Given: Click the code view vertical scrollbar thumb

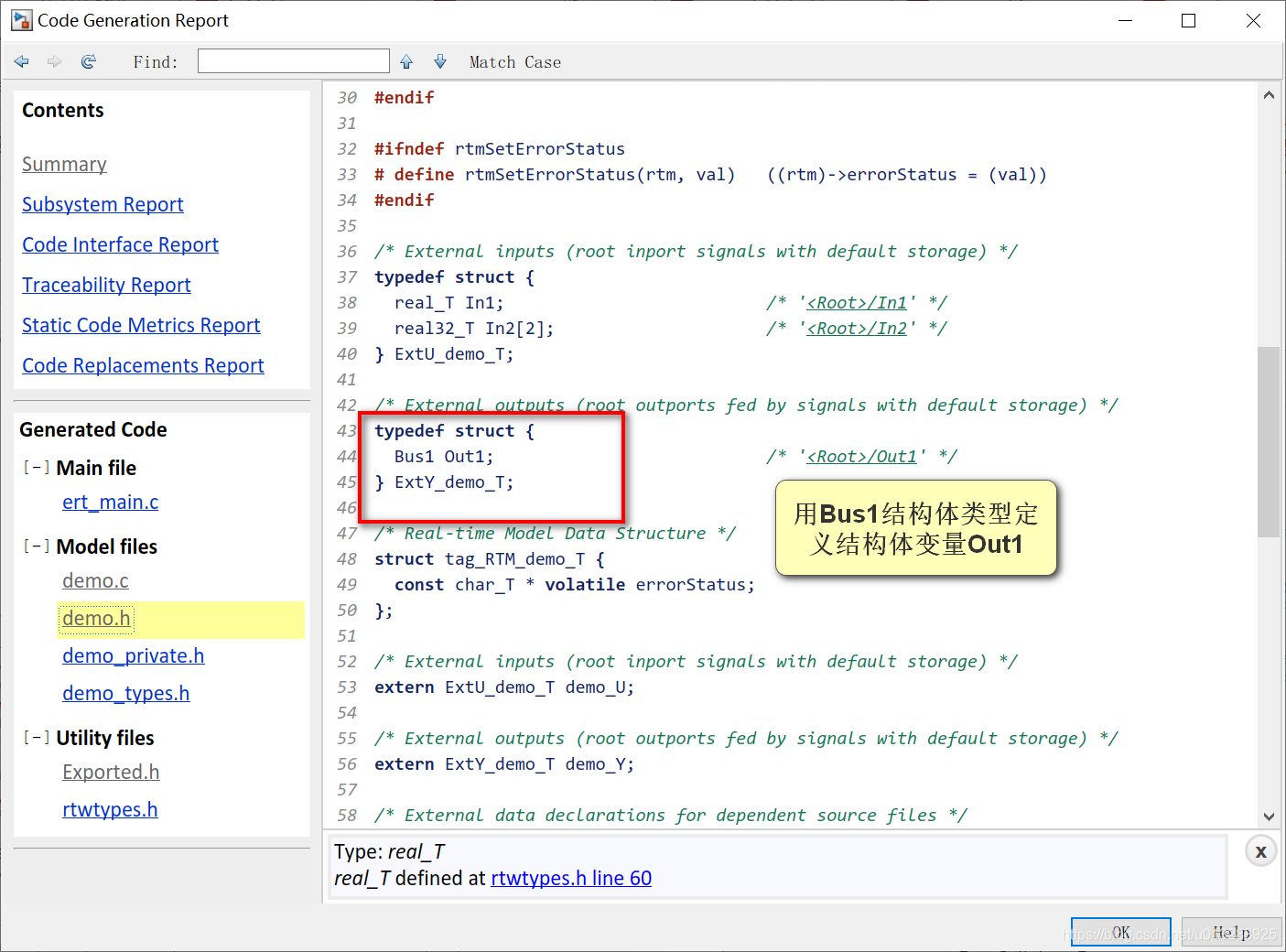Looking at the screenshot, I should pos(1269,441).
